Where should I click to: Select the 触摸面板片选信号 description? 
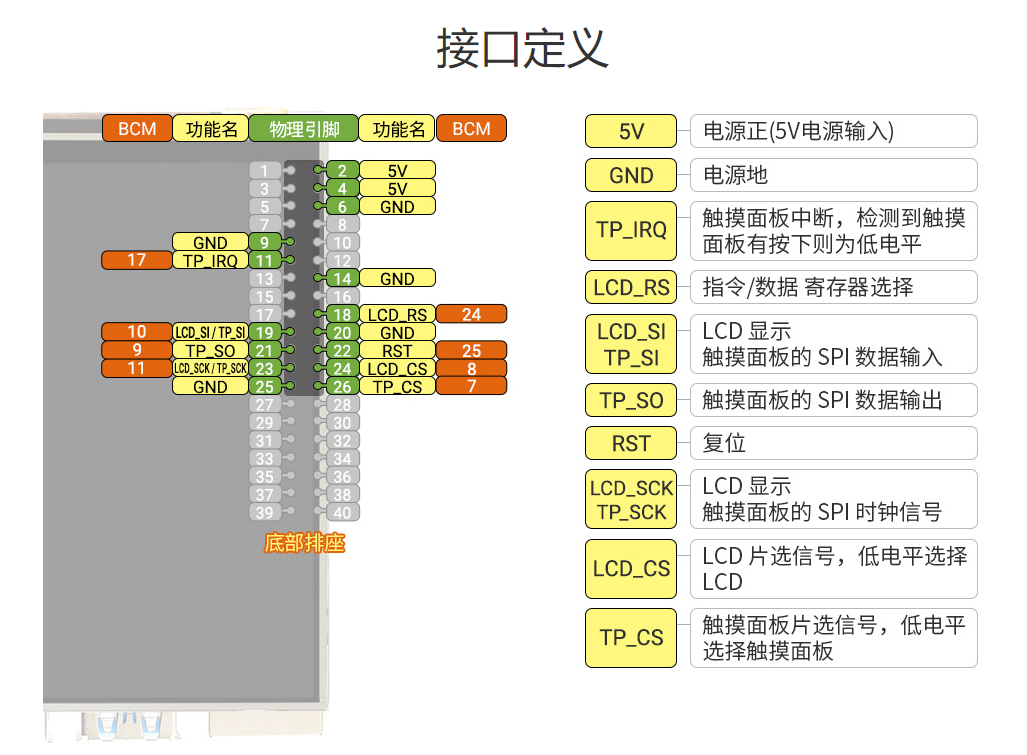pos(834,638)
